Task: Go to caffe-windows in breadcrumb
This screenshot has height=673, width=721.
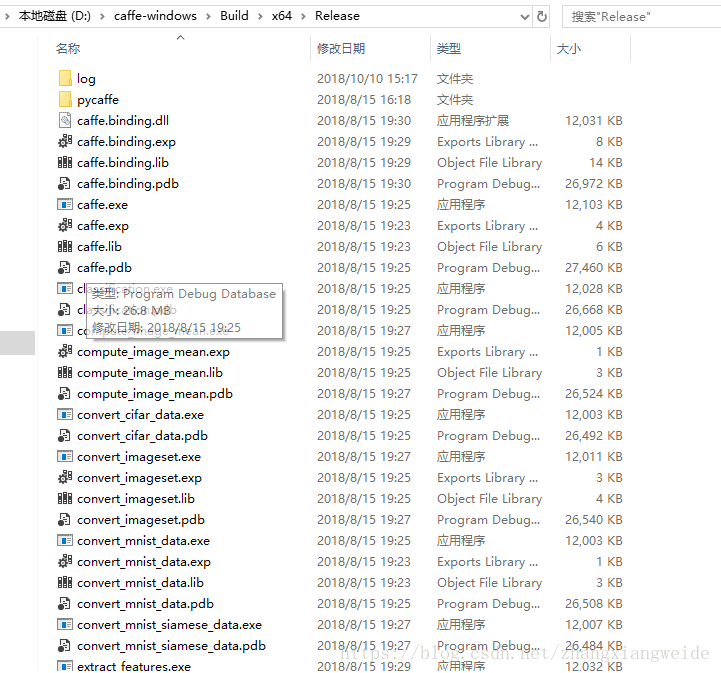Action: (x=155, y=16)
